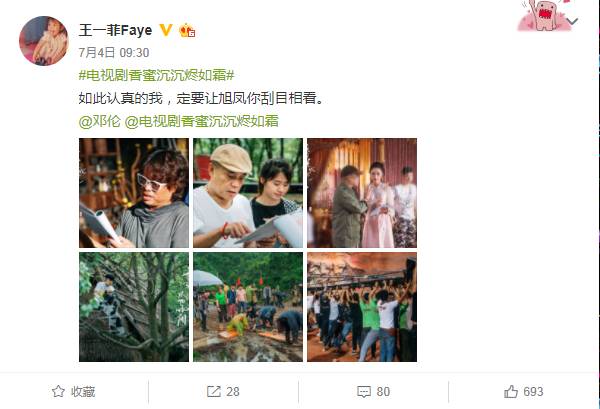This screenshot has height=409, width=600.
Task: Open the user avatar profile picture
Action: point(44,41)
